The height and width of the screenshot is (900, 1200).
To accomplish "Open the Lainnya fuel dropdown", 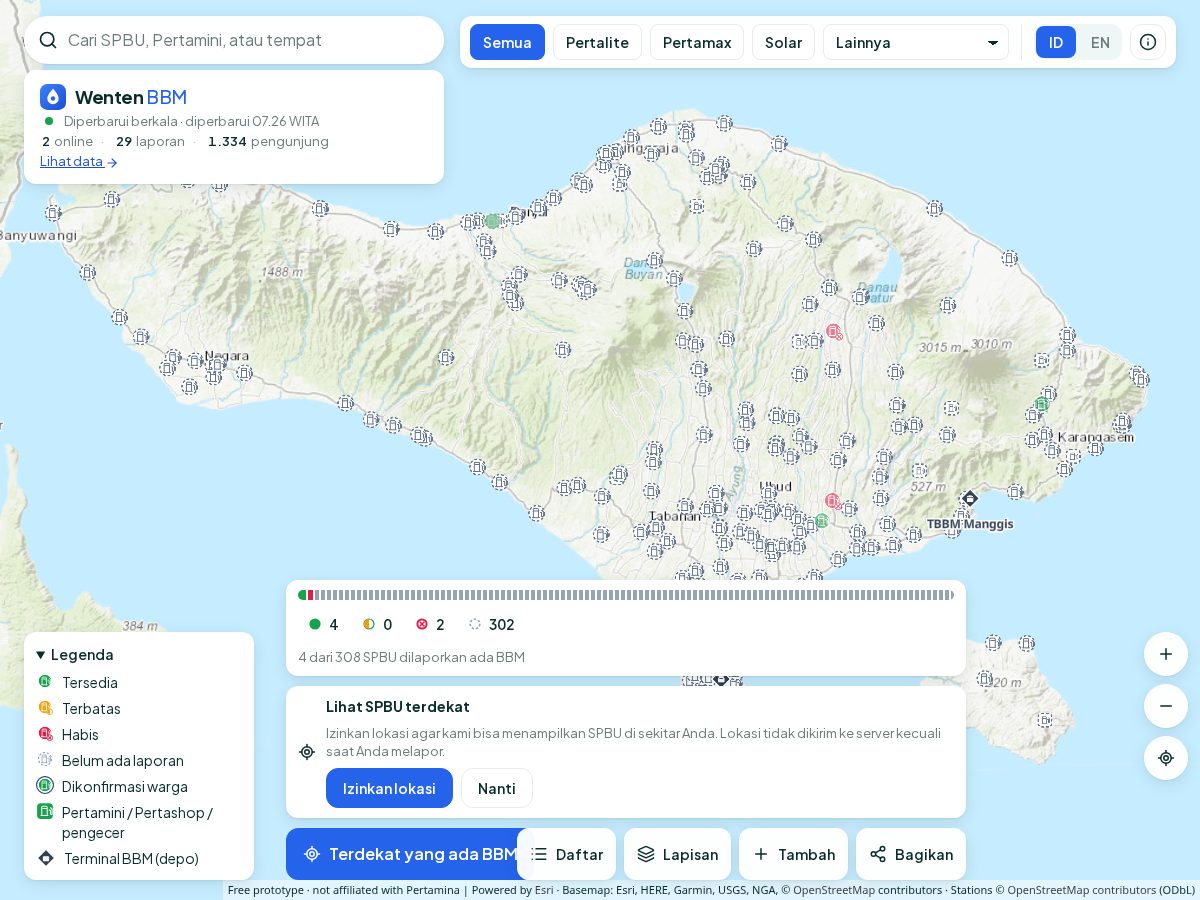I will 916,42.
